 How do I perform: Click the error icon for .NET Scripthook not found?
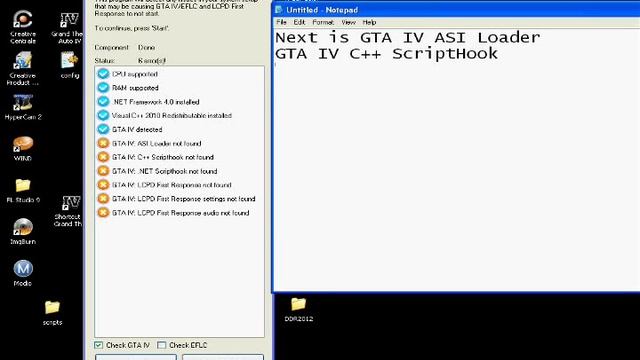103,171
